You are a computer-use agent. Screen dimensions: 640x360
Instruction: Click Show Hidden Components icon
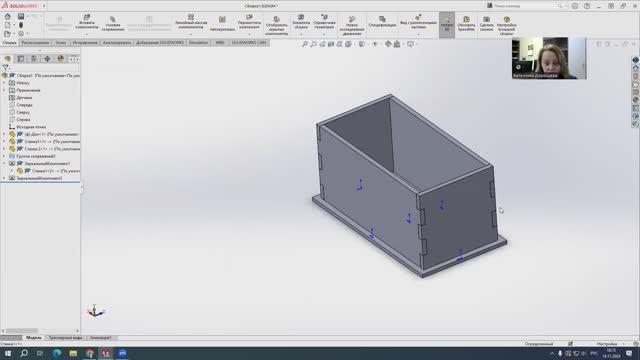(276, 19)
